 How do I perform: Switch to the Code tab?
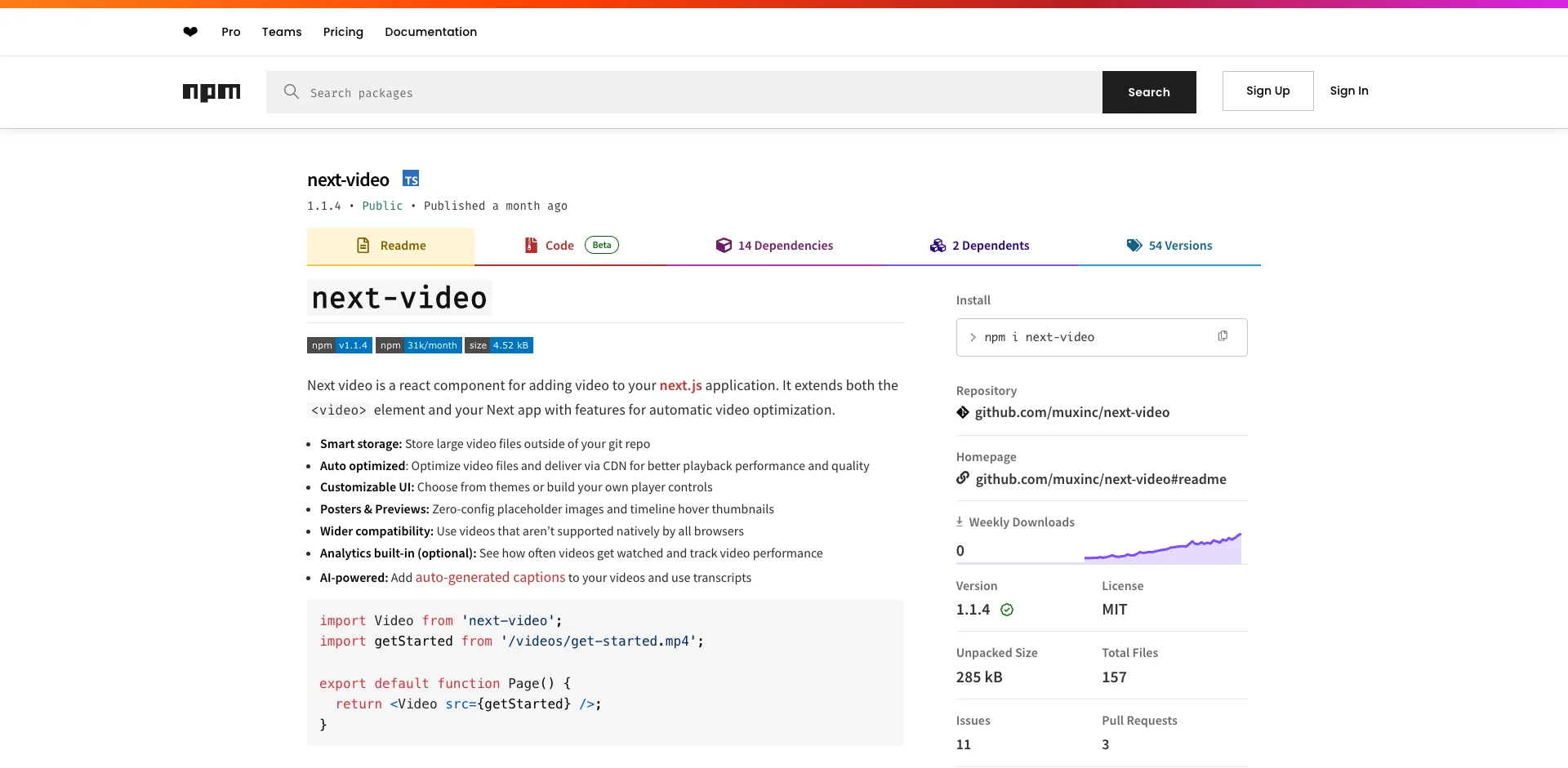(571, 246)
